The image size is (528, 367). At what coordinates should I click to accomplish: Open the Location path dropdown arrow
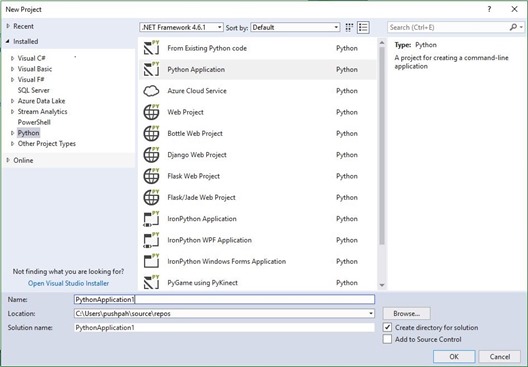click(x=370, y=313)
